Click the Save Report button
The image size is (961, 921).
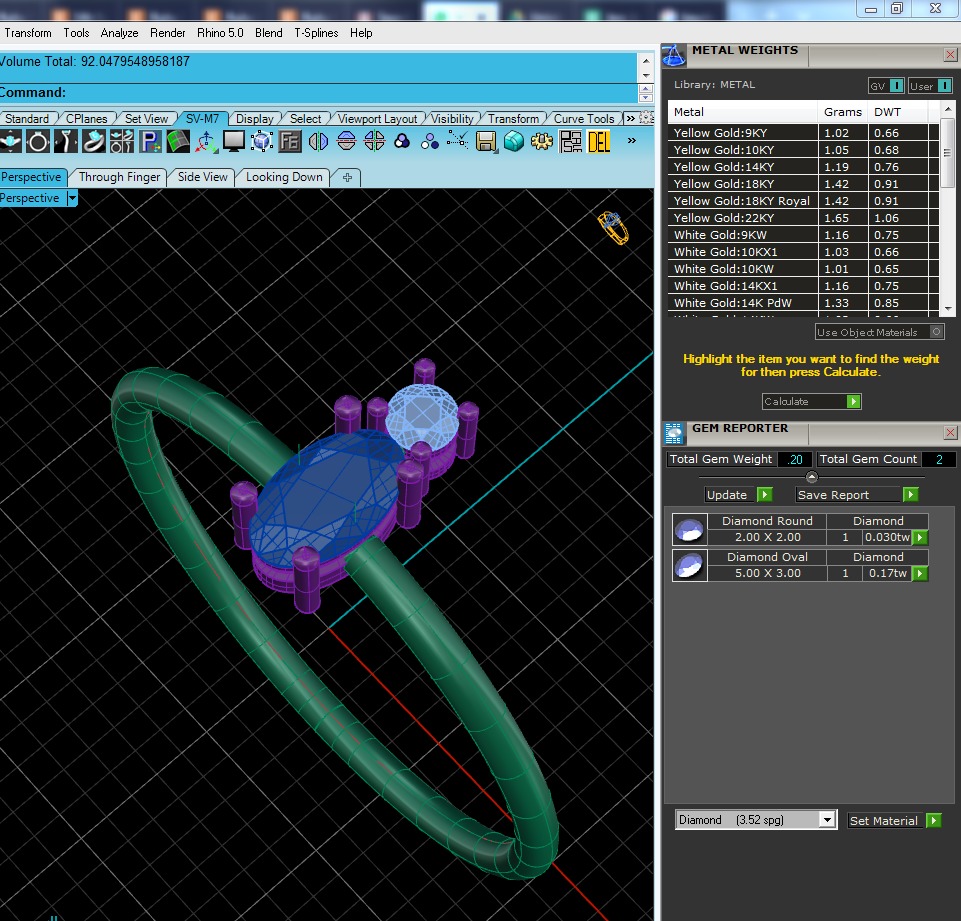tap(857, 495)
